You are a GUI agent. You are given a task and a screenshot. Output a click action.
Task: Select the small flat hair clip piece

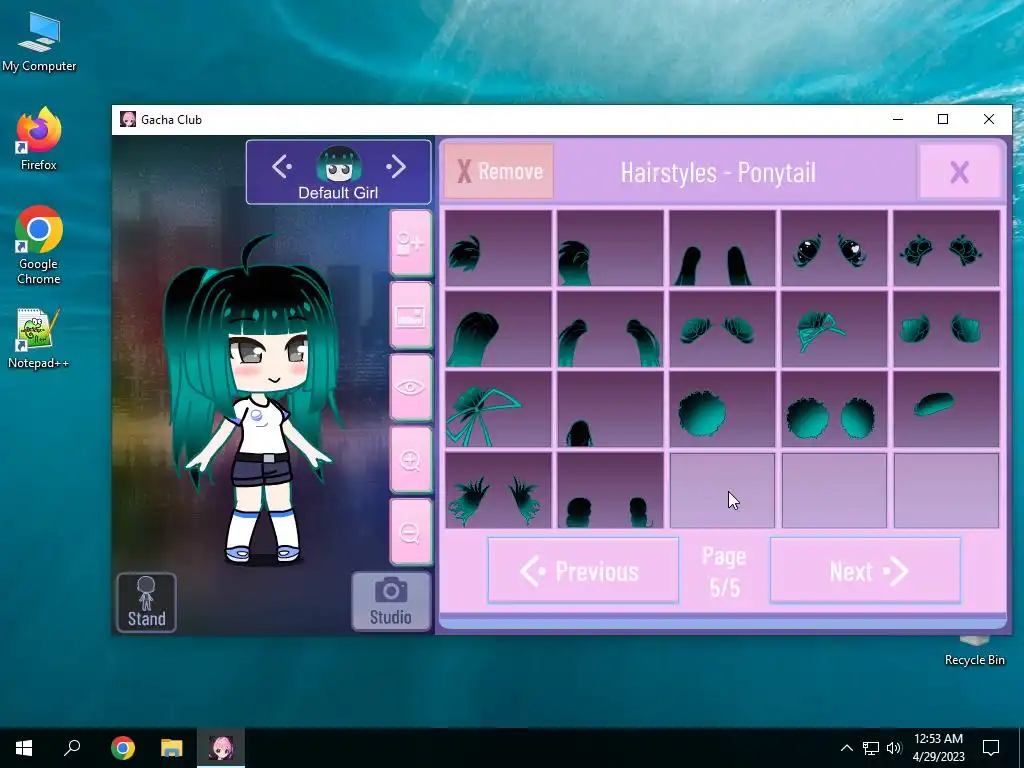coord(946,409)
